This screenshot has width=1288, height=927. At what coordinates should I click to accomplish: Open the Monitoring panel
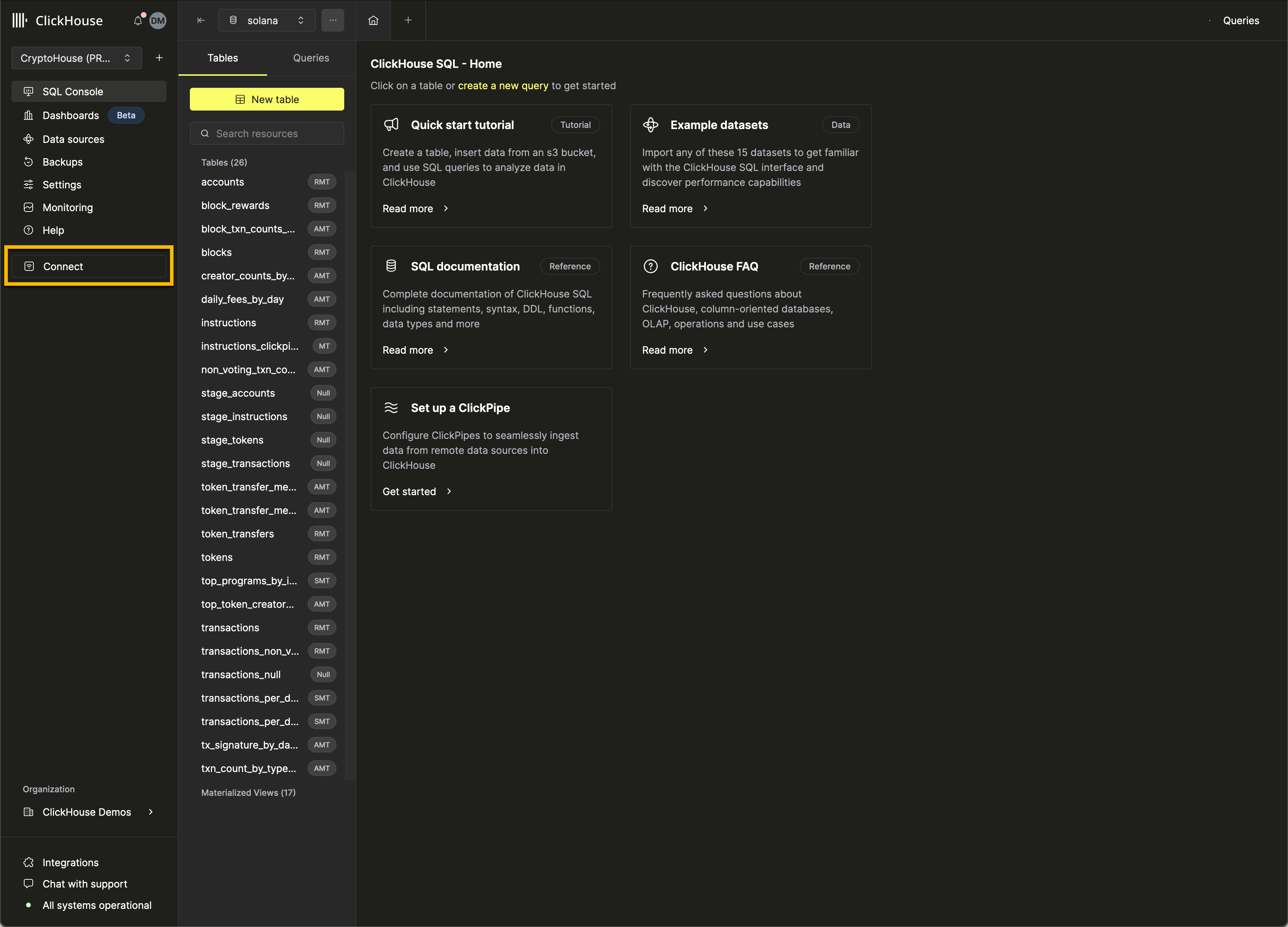click(x=67, y=207)
